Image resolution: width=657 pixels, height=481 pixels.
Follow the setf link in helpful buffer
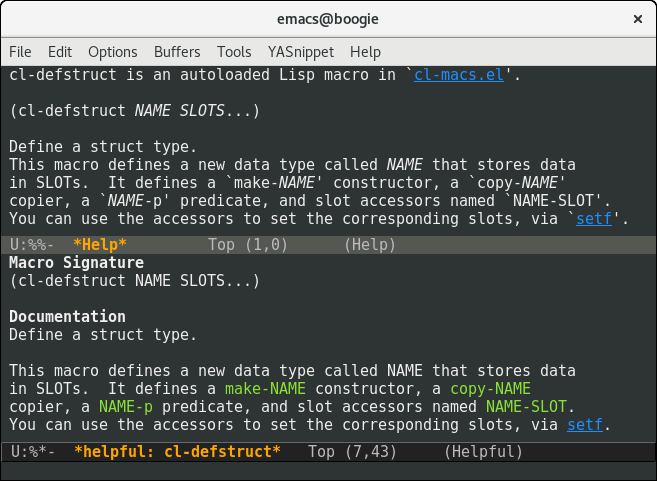tap(585, 425)
